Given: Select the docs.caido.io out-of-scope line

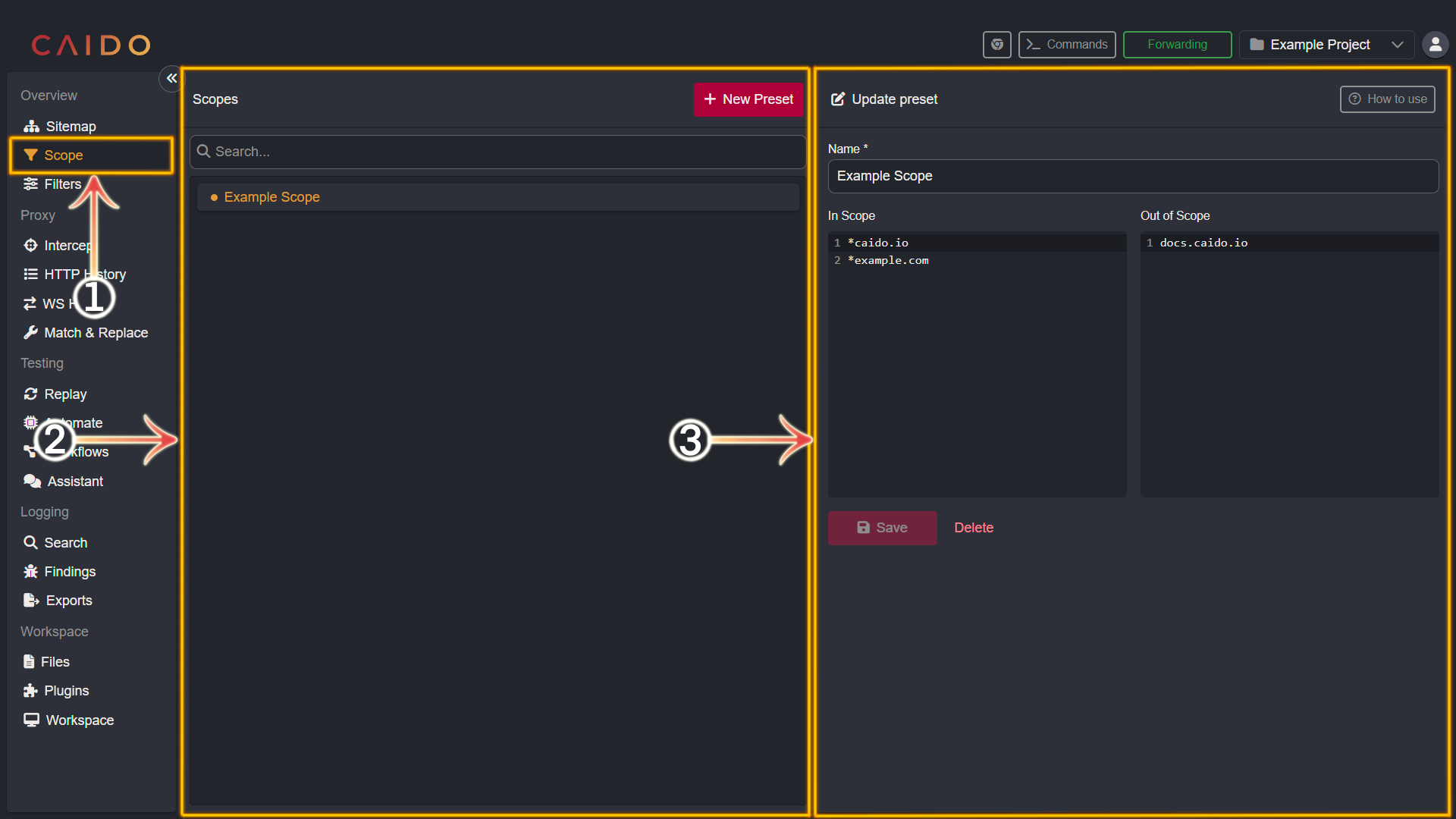Looking at the screenshot, I should coord(1204,243).
